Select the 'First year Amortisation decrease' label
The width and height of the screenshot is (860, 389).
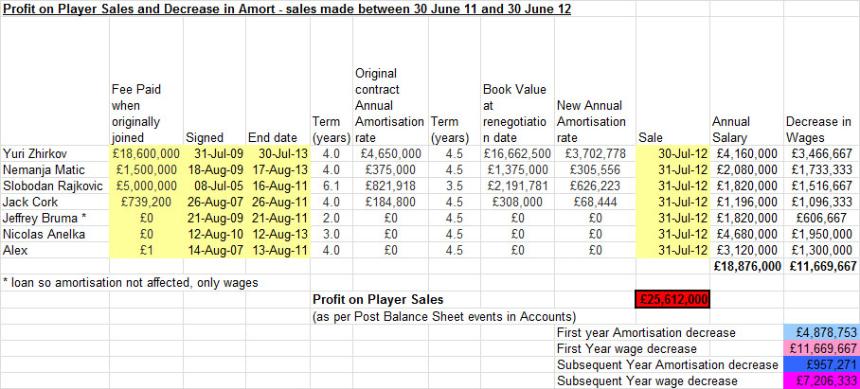pyautogui.click(x=646, y=332)
